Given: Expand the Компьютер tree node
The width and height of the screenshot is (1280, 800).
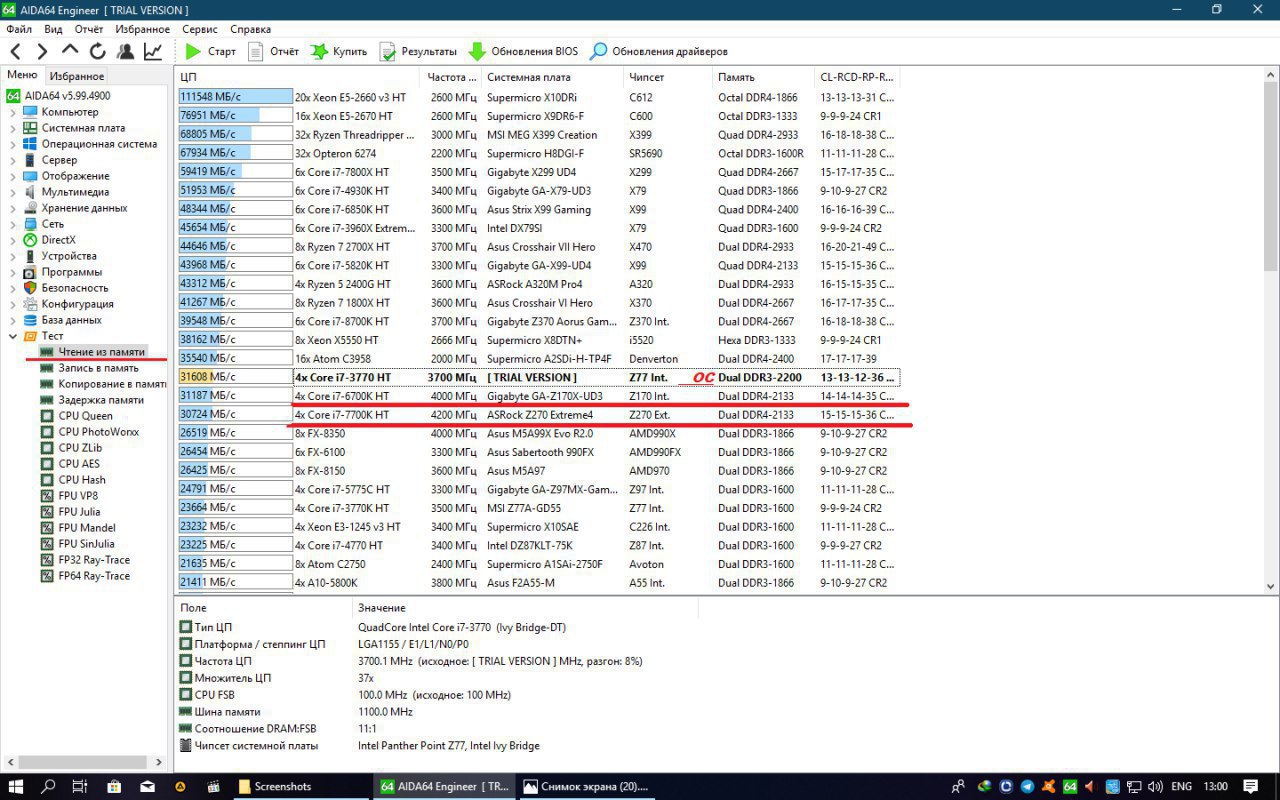Looking at the screenshot, I should (13, 112).
